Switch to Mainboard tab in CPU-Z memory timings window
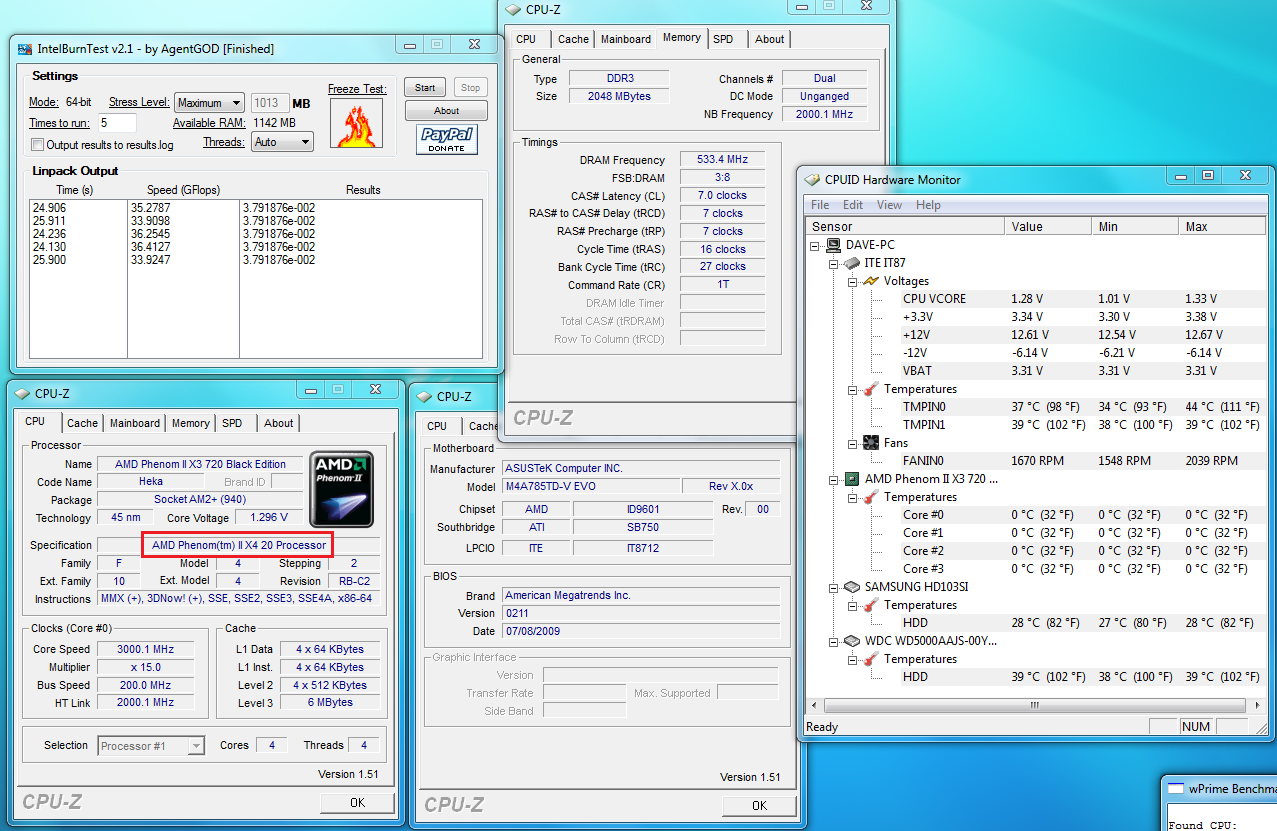Image resolution: width=1277 pixels, height=831 pixels. 626,39
